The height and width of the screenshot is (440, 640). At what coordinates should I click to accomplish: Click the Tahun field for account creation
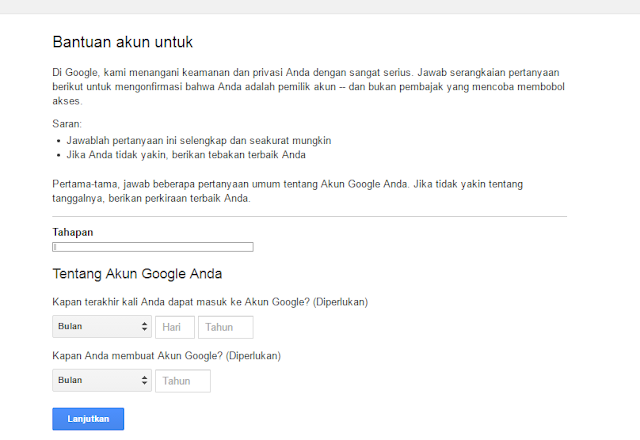coord(183,381)
